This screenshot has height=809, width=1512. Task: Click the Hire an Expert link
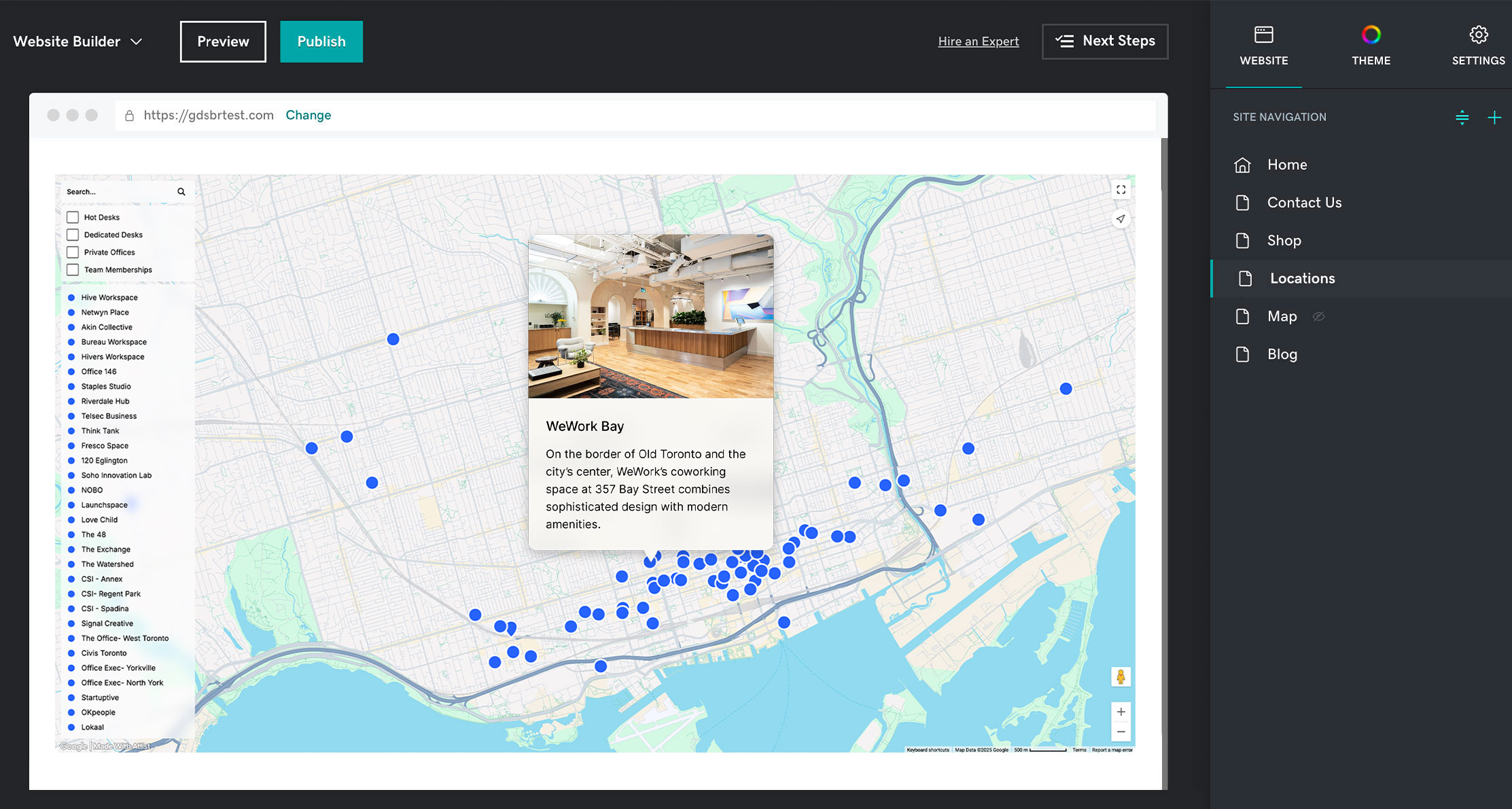(x=978, y=41)
